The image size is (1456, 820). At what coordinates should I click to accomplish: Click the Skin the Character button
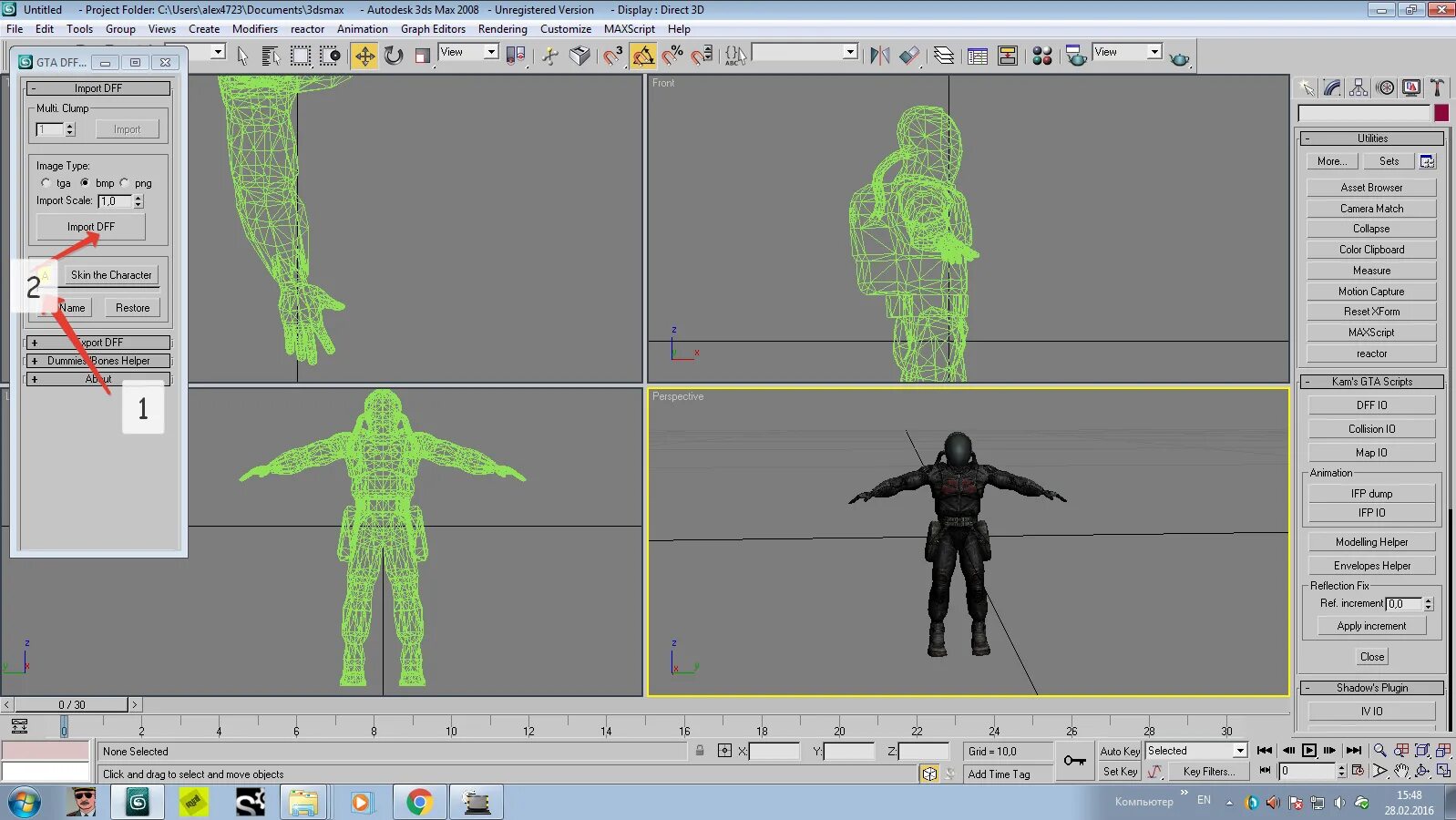tap(111, 275)
